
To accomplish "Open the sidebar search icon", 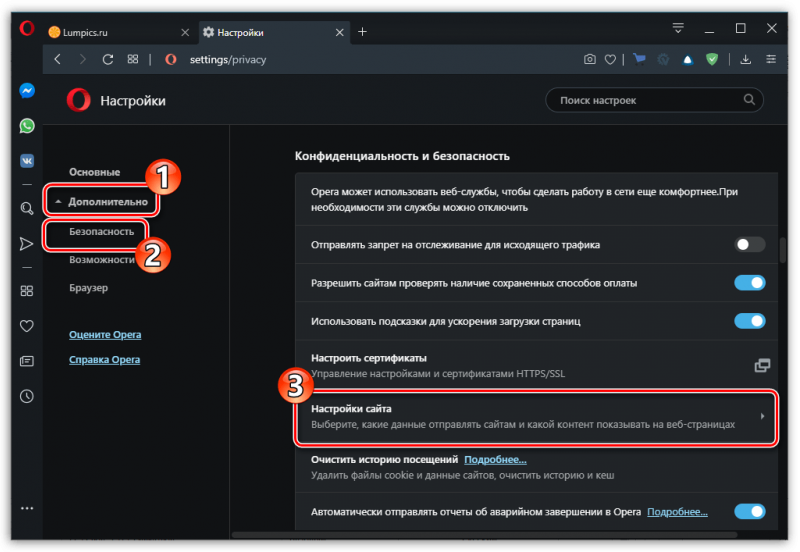I will pos(27,208).
